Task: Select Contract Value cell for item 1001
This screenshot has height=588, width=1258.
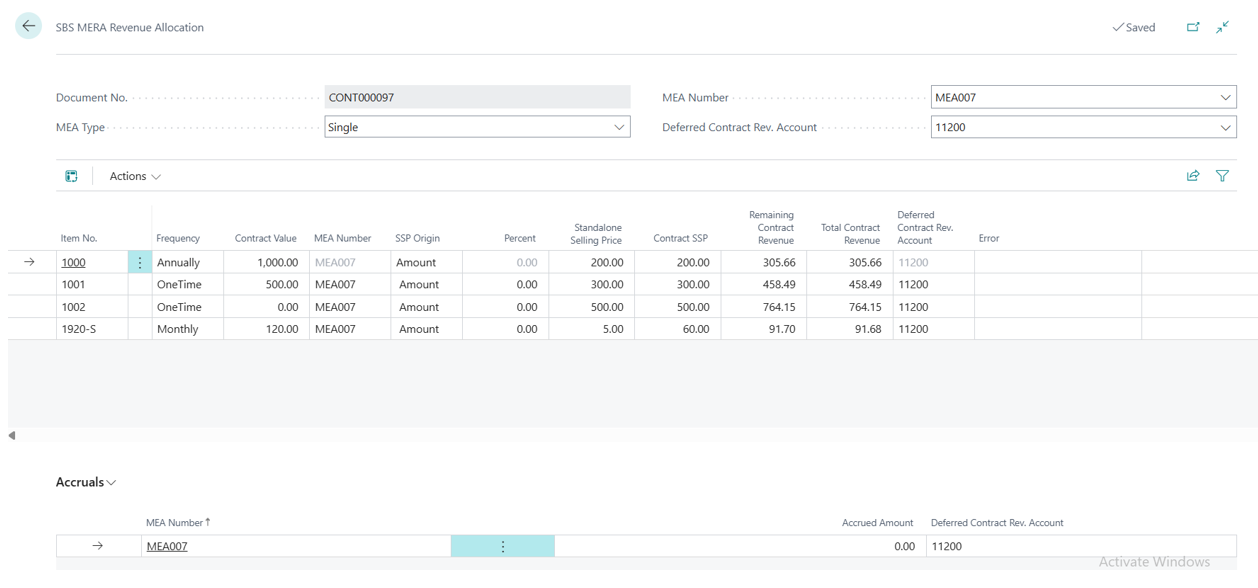Action: (x=266, y=285)
